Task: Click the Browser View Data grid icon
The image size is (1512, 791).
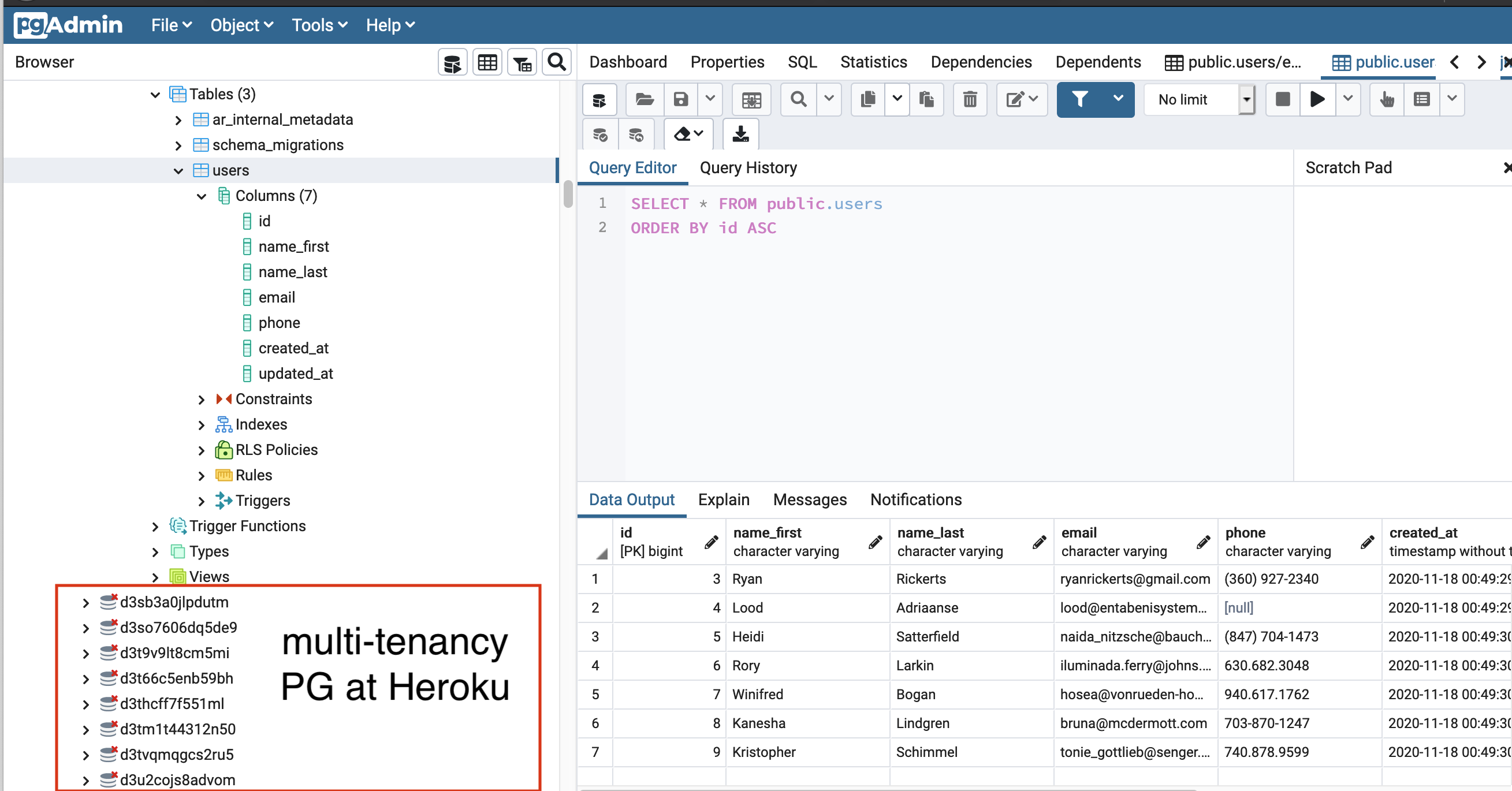Action: [x=487, y=62]
